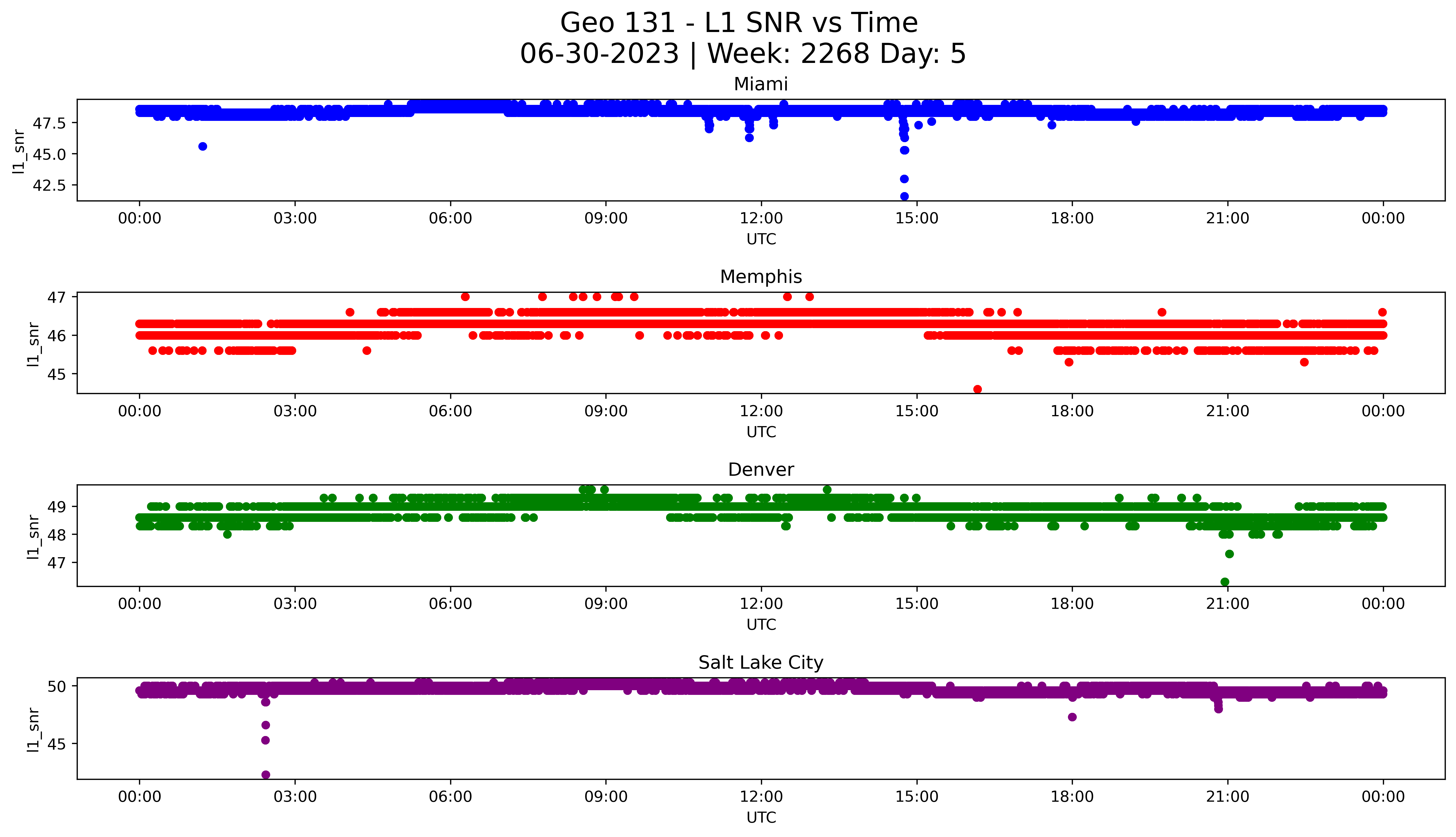Click the lowest blue data point in Miami plot
Image resolution: width=1456 pixels, height=837 pixels.
904,196
